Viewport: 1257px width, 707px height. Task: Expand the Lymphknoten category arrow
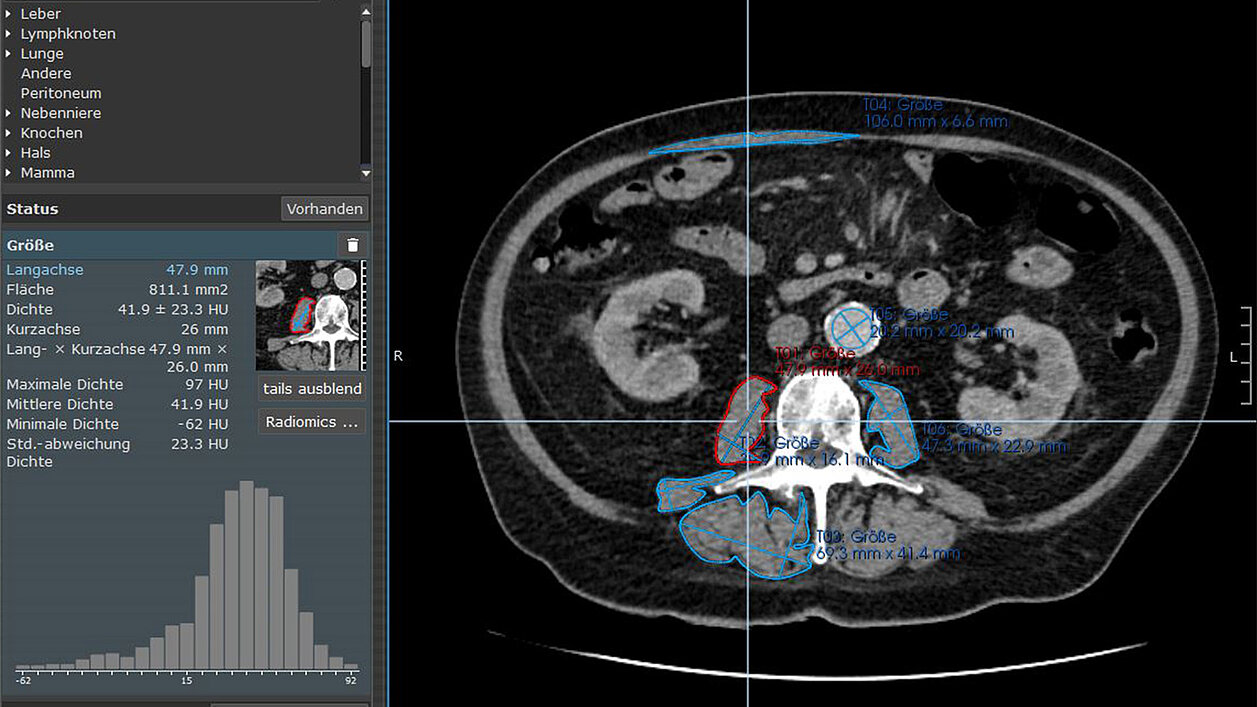point(9,34)
